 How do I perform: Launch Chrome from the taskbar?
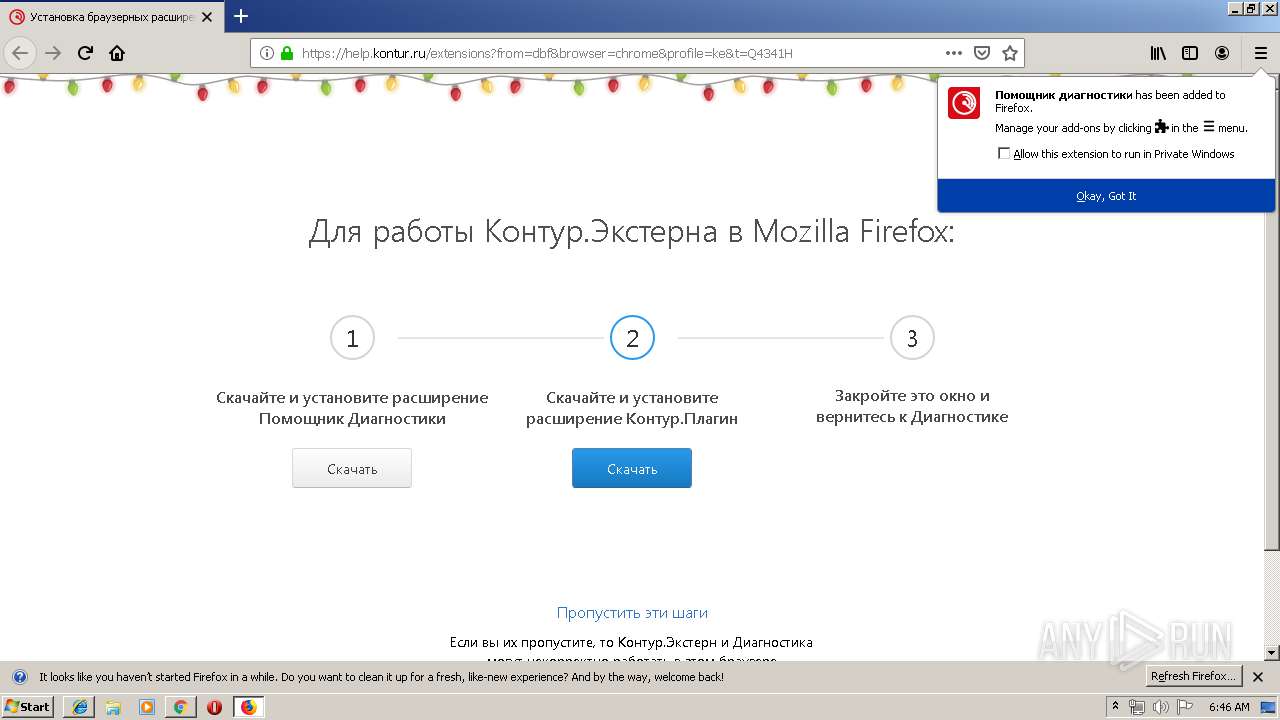click(x=180, y=706)
